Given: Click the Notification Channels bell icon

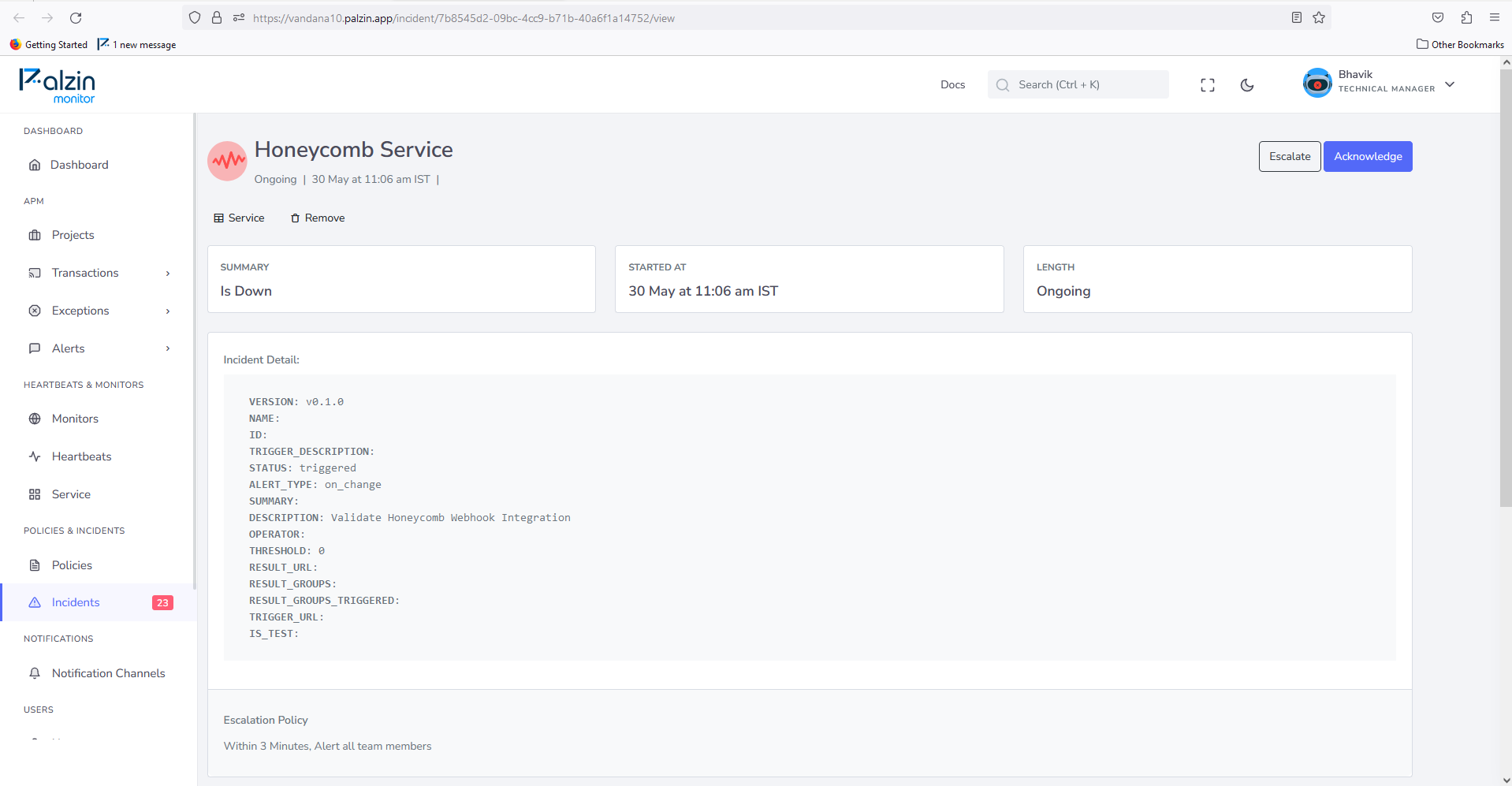Looking at the screenshot, I should 35,673.
